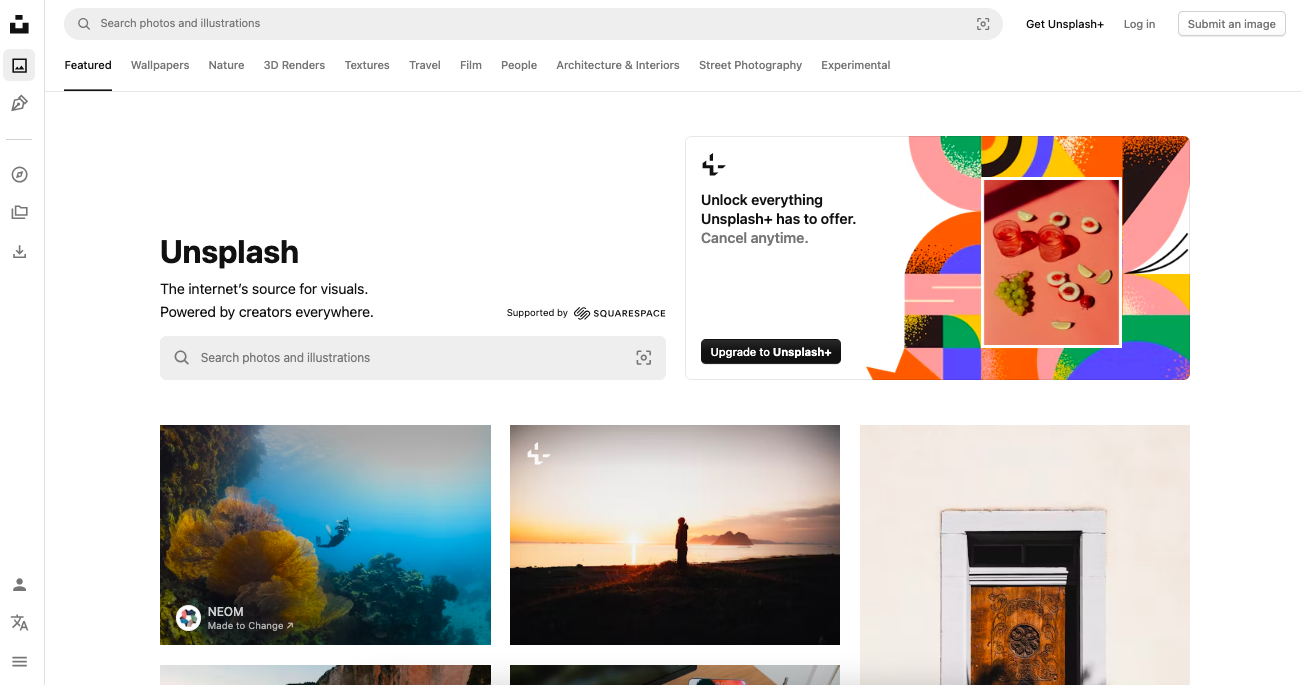Click the download arrow sidebar icon

[x=19, y=251]
